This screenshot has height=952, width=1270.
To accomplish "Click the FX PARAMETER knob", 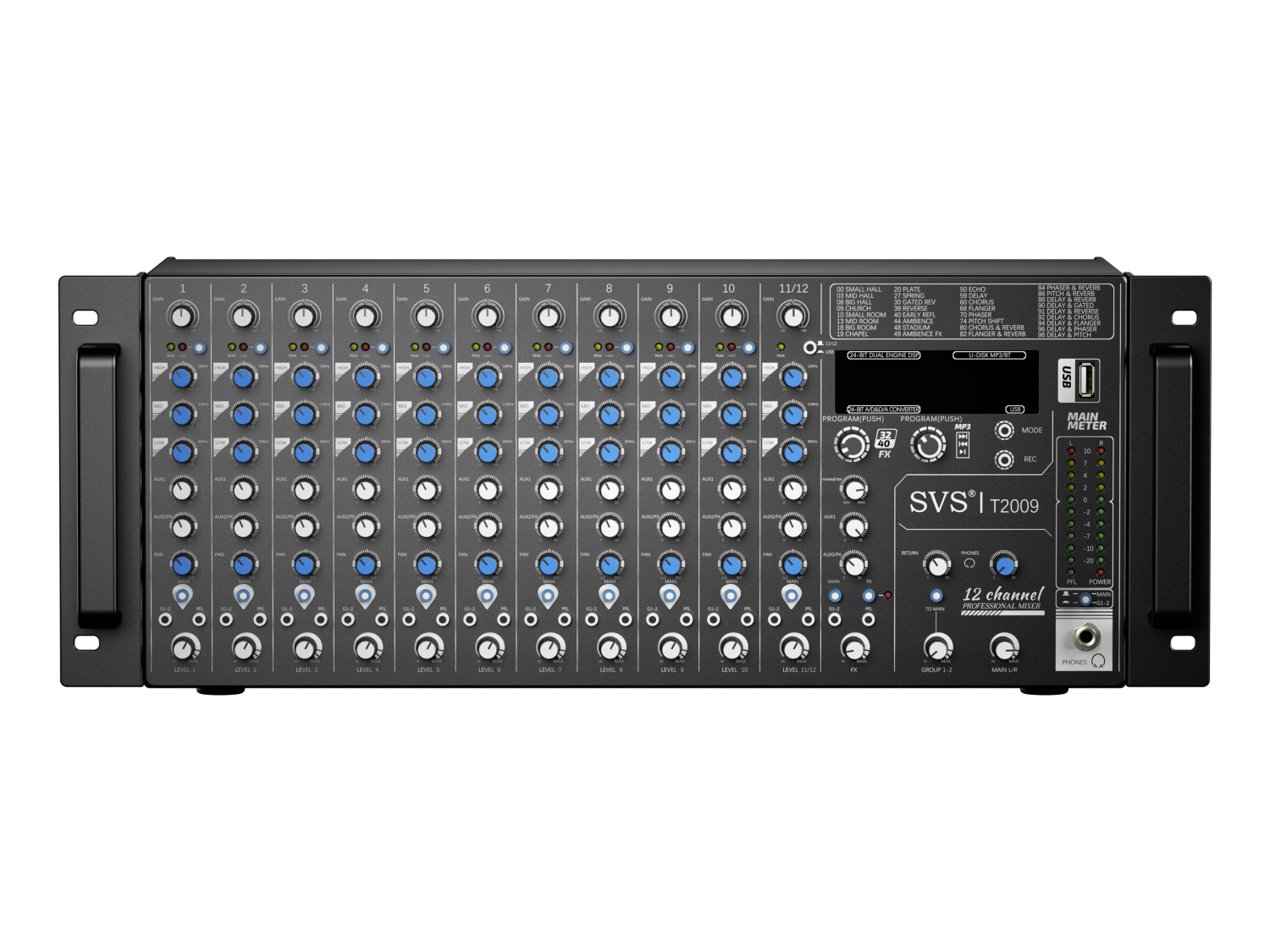I will (x=855, y=489).
